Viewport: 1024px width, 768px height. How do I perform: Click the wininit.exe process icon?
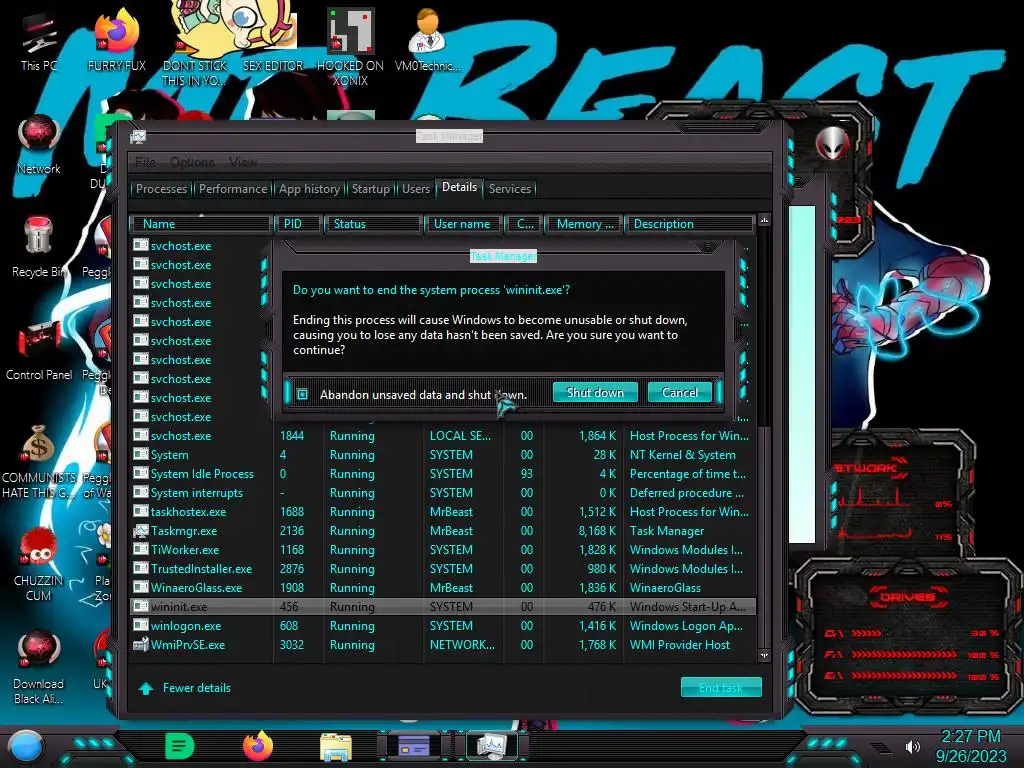pos(140,606)
